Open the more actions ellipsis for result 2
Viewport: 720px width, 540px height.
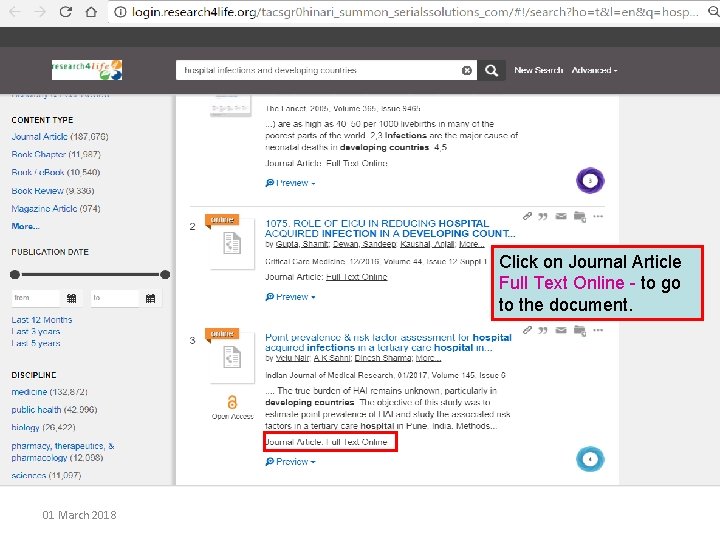598,216
